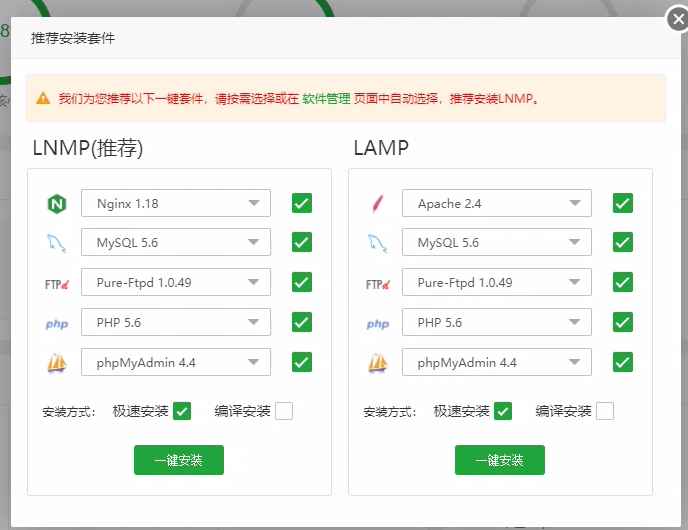This screenshot has width=688, height=530.
Task: Uncheck PHP 5.6 in LAMP
Action: (x=623, y=322)
